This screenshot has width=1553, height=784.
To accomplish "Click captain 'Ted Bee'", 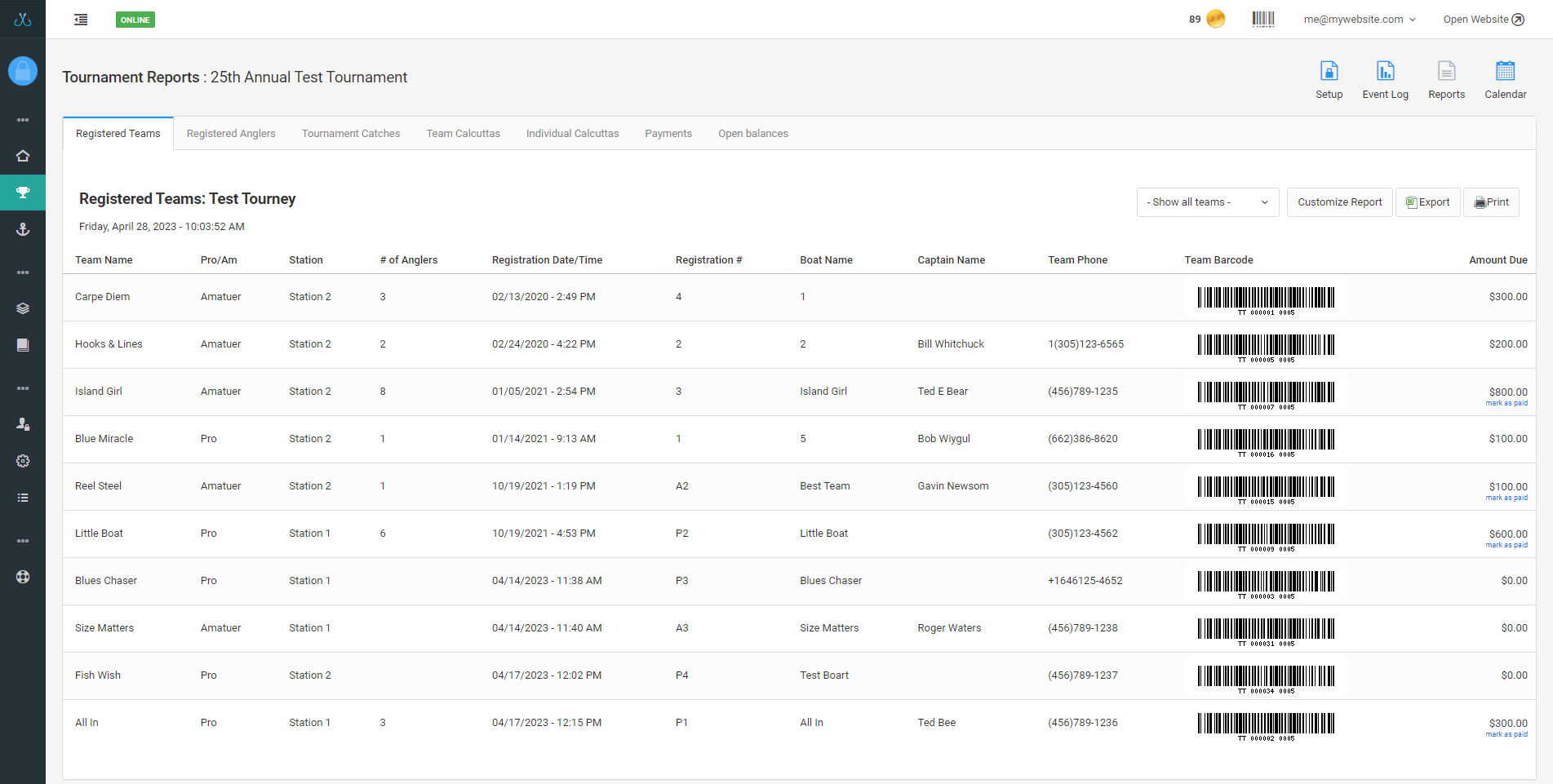I will (x=936, y=723).
